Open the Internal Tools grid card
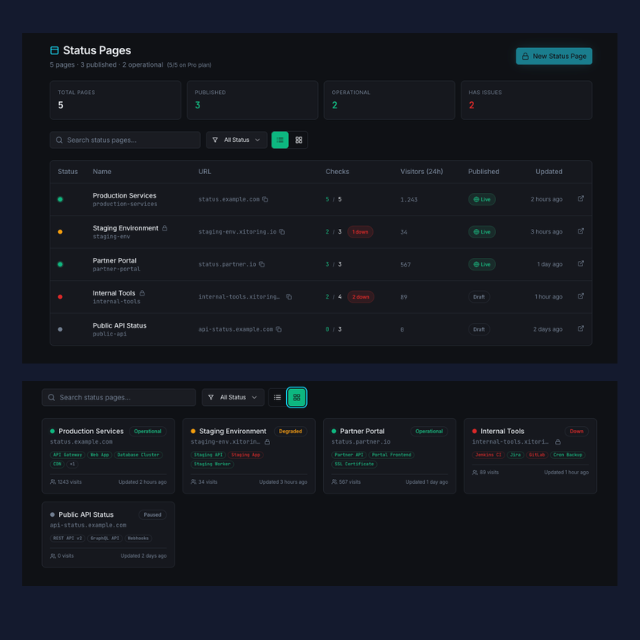 (530, 456)
